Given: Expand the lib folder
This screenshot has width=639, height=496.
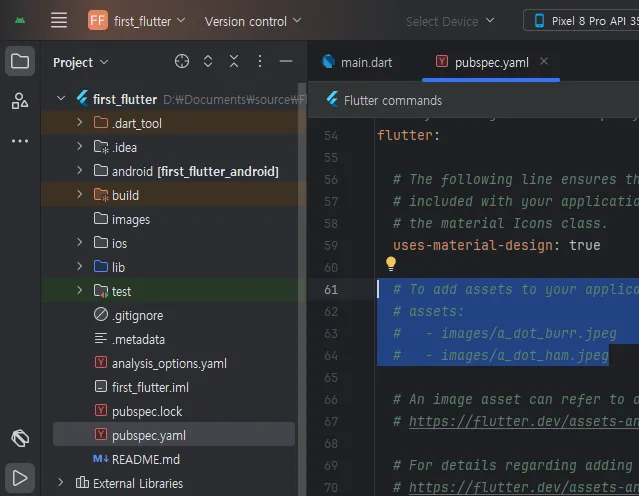Looking at the screenshot, I should 79,267.
